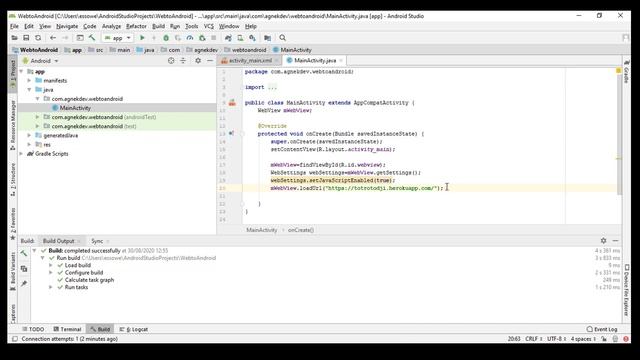This screenshot has width=640, height=360.
Task: Expand the Run tasks step
Action: [51, 287]
